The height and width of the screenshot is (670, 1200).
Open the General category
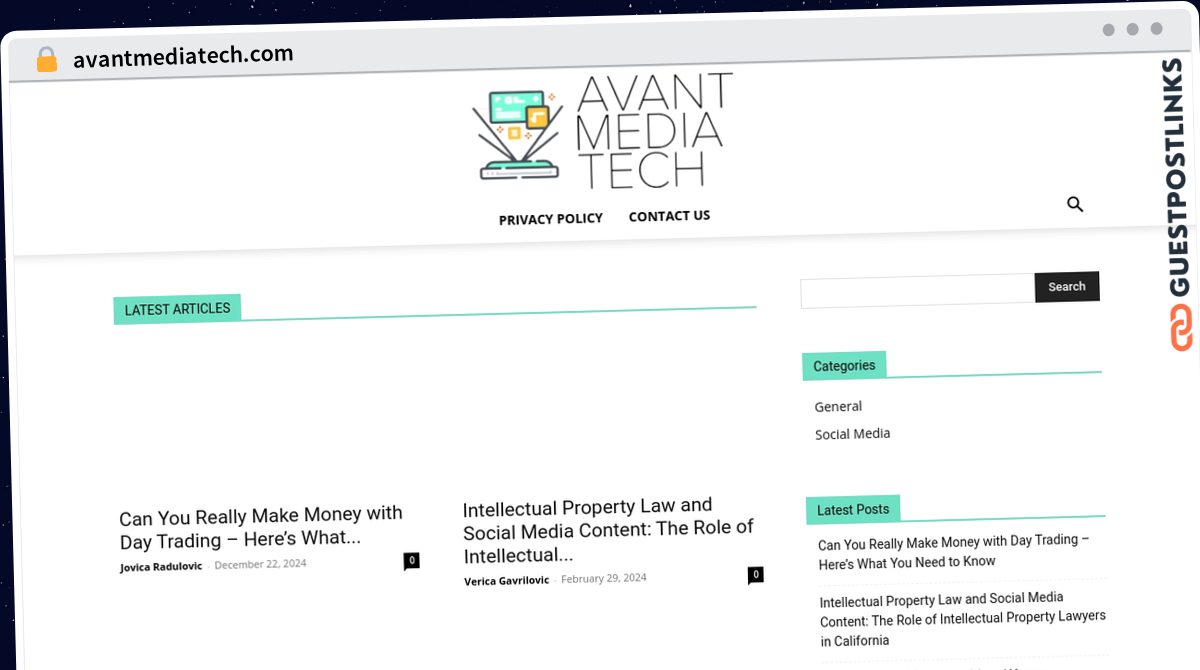pos(838,406)
